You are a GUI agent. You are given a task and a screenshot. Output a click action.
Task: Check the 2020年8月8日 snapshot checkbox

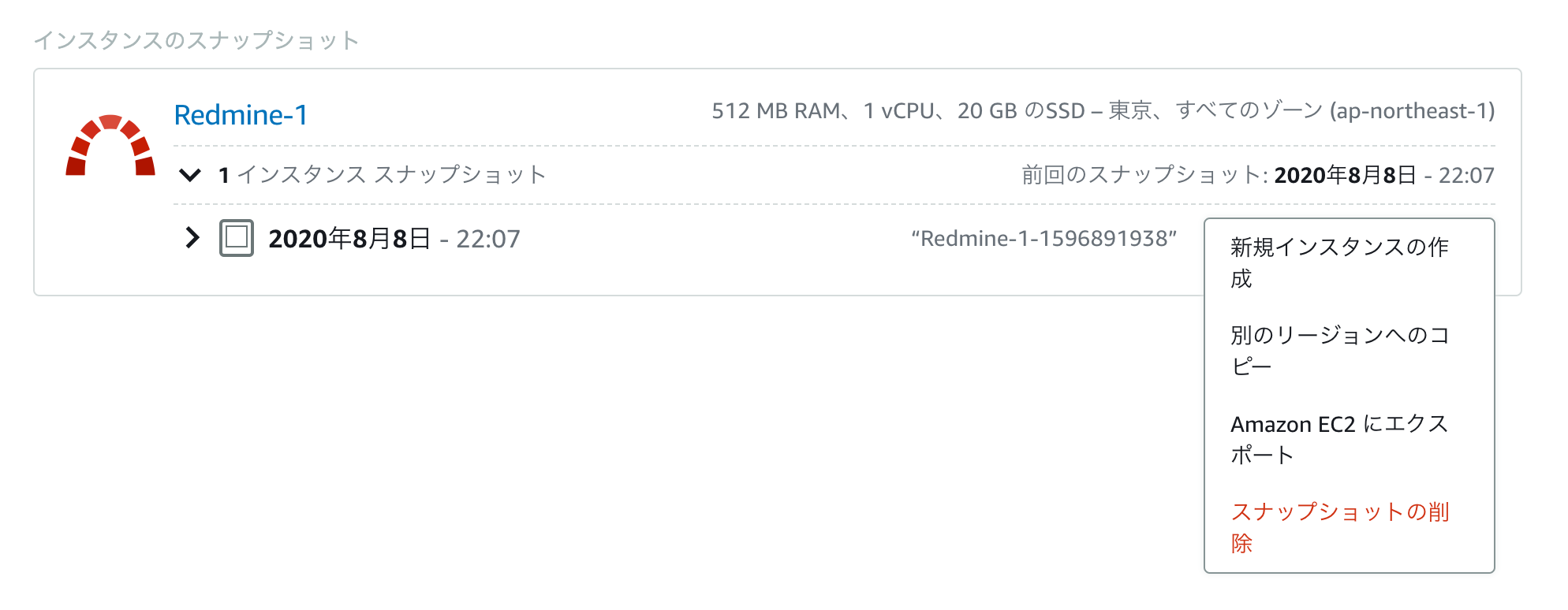(x=237, y=238)
